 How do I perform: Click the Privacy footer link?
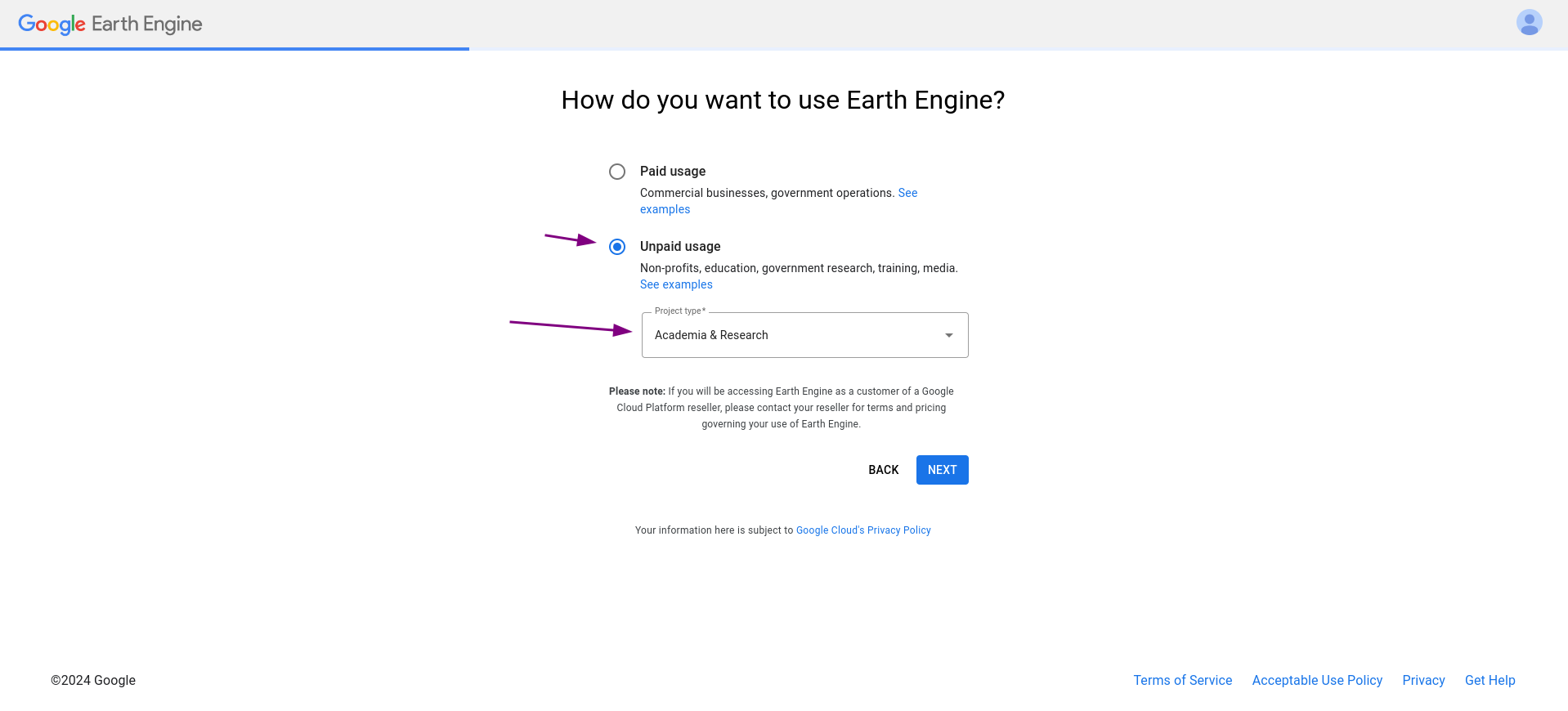click(x=1423, y=680)
